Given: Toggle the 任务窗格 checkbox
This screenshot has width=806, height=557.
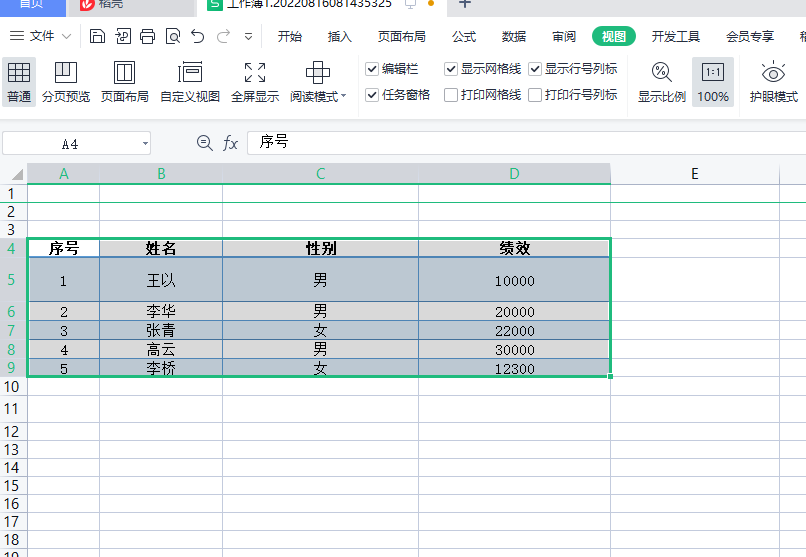Looking at the screenshot, I should [x=372, y=95].
